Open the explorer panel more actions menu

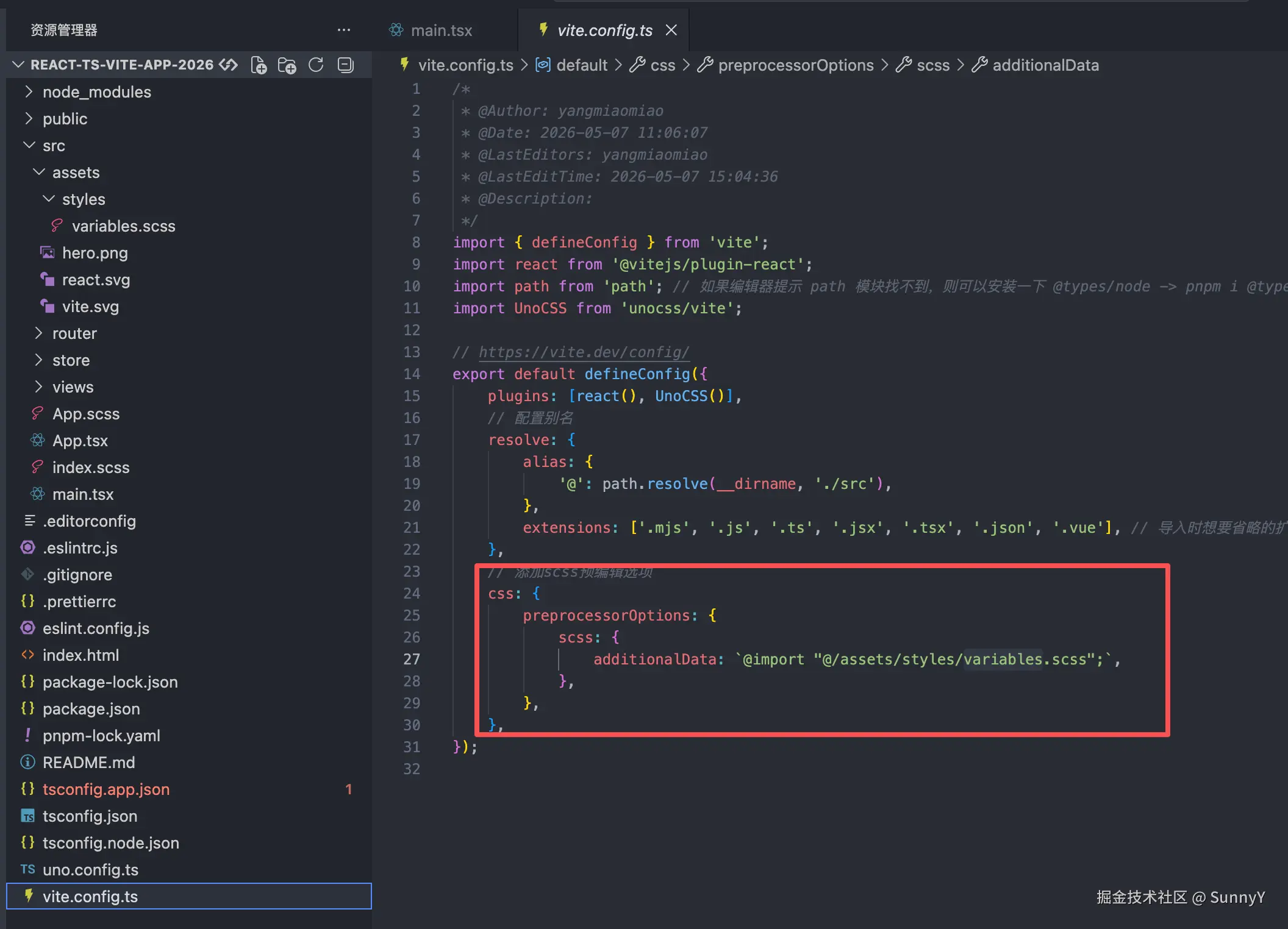(344, 30)
